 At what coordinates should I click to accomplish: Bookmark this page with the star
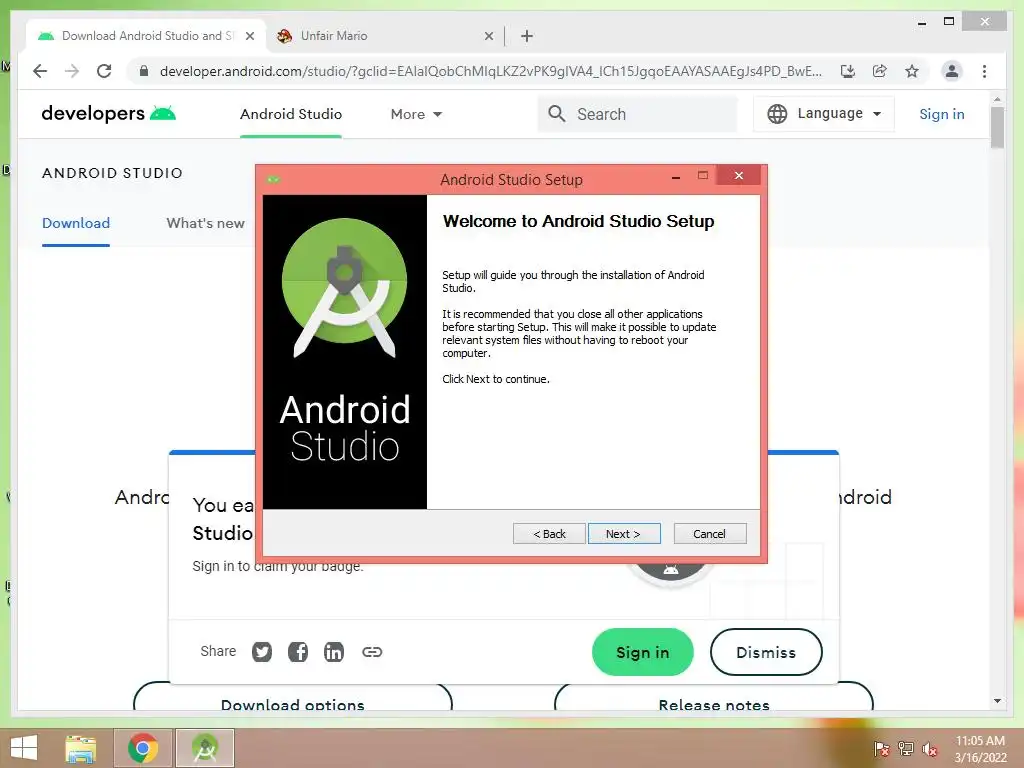click(x=912, y=71)
